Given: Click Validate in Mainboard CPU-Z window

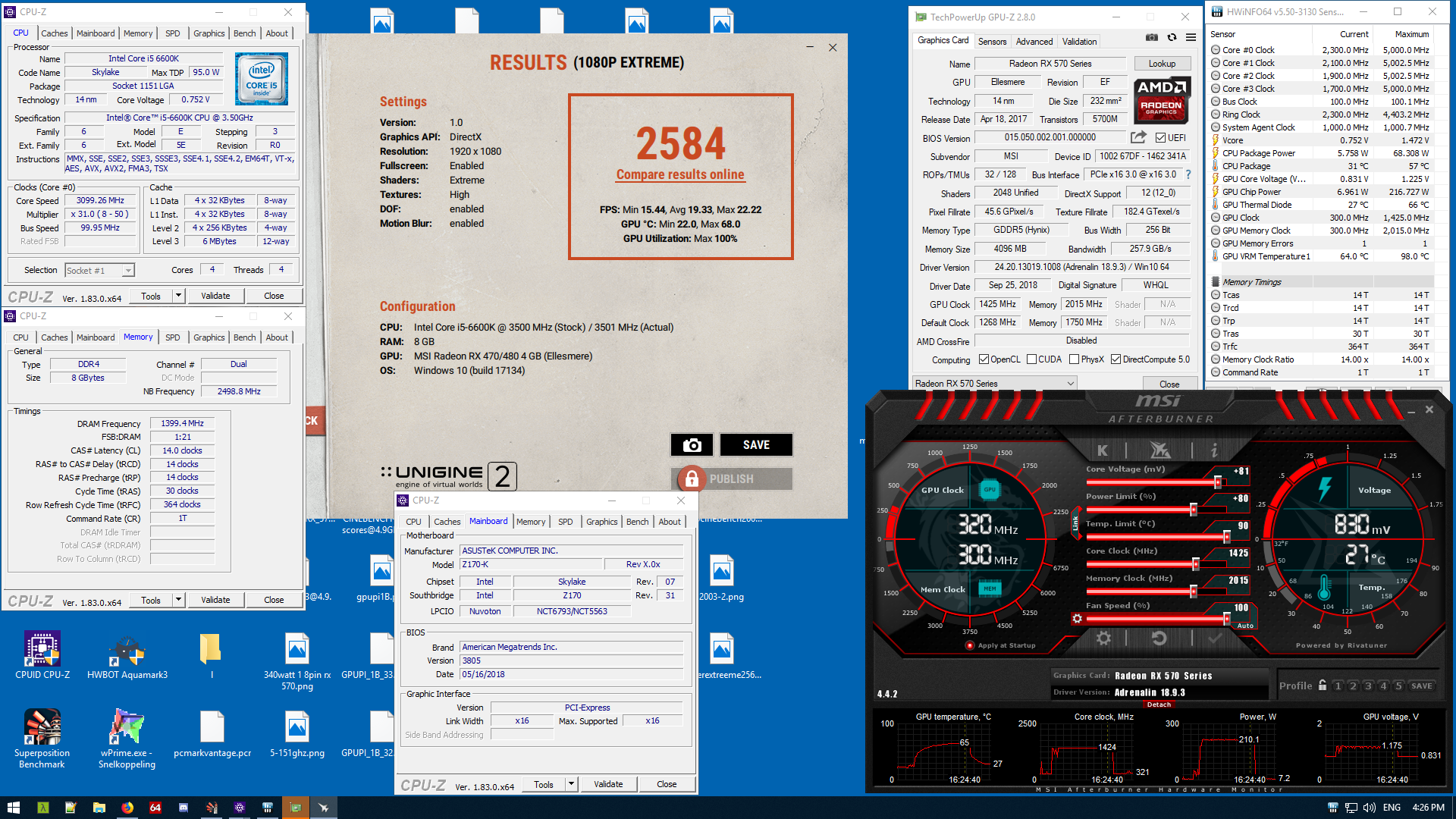Looking at the screenshot, I should click(x=608, y=784).
